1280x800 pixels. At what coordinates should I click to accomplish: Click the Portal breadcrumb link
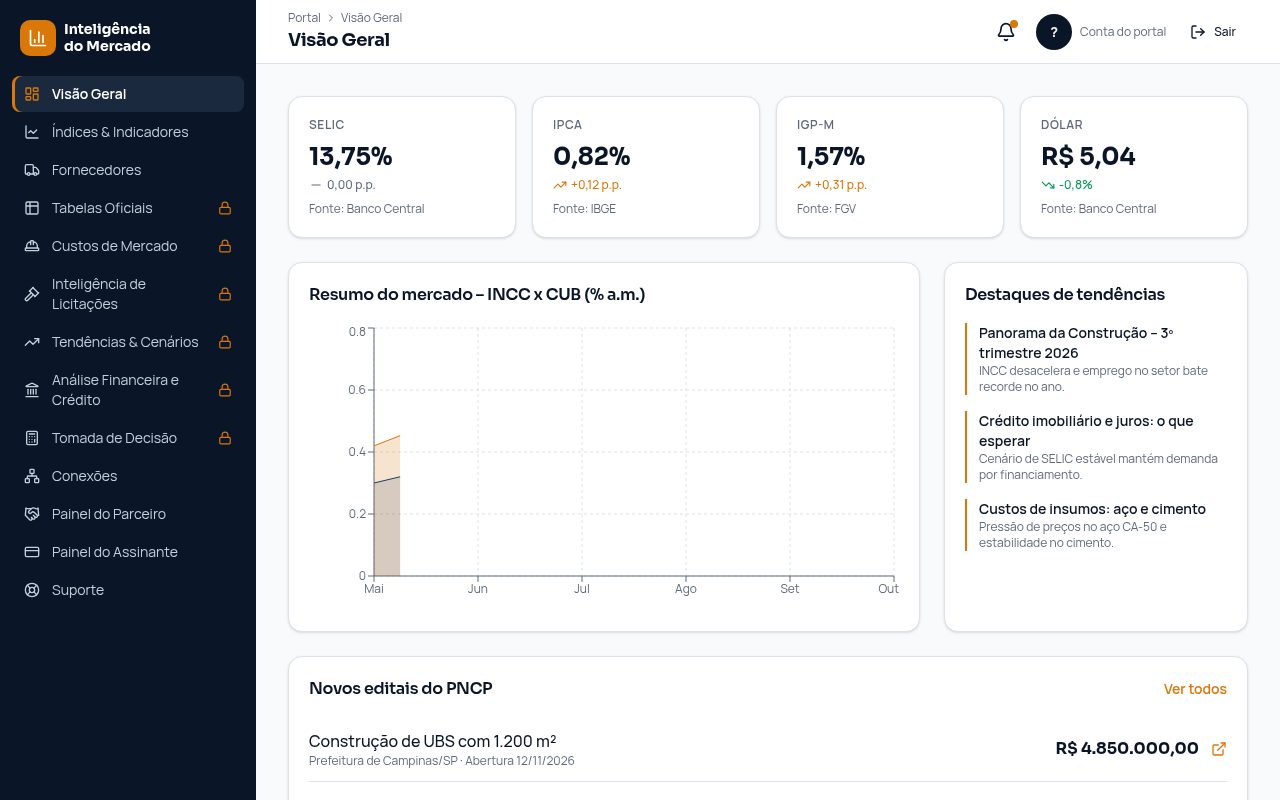tap(304, 18)
